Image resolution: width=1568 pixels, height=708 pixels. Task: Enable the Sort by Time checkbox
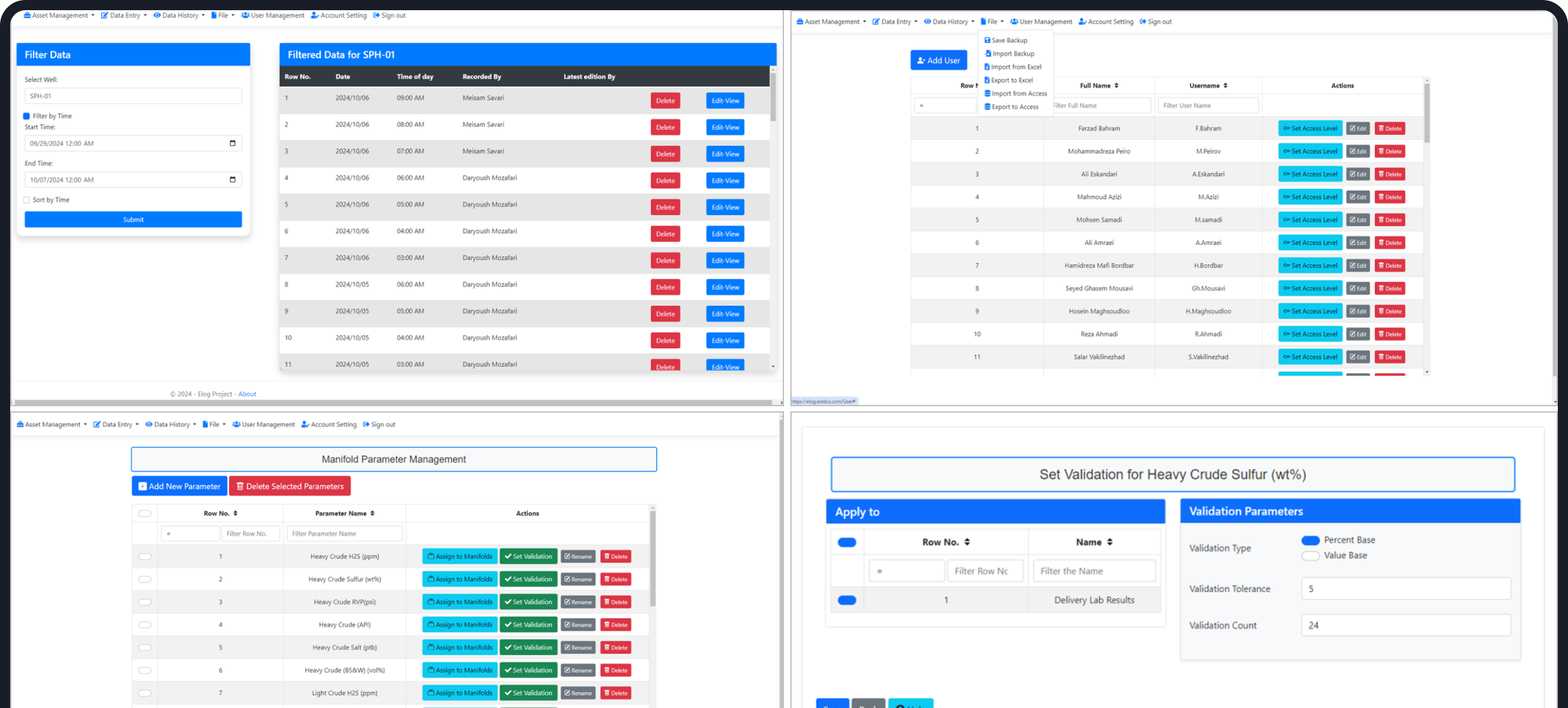(27, 200)
